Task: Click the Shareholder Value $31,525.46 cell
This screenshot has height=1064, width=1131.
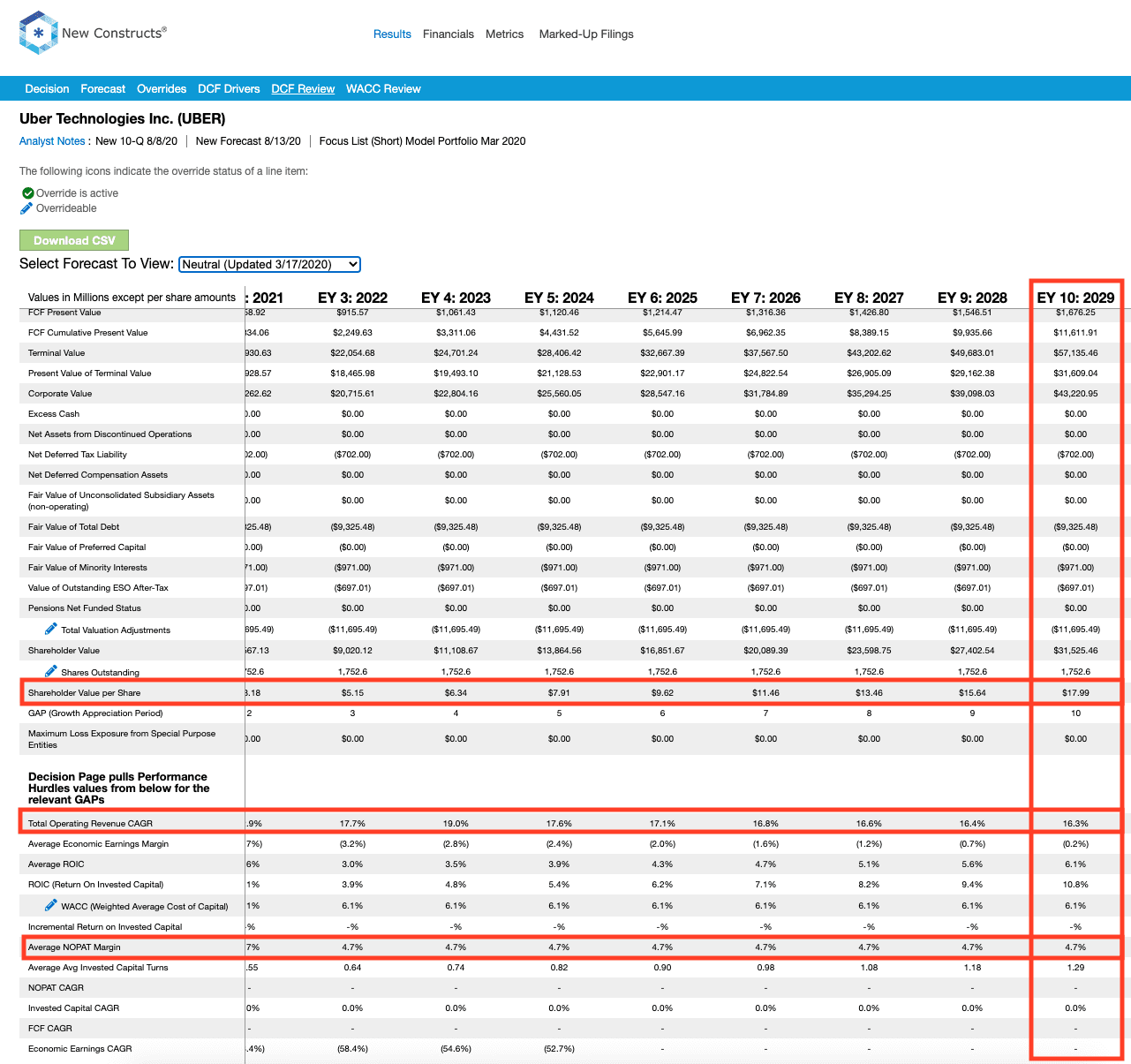Action: pos(1075,651)
